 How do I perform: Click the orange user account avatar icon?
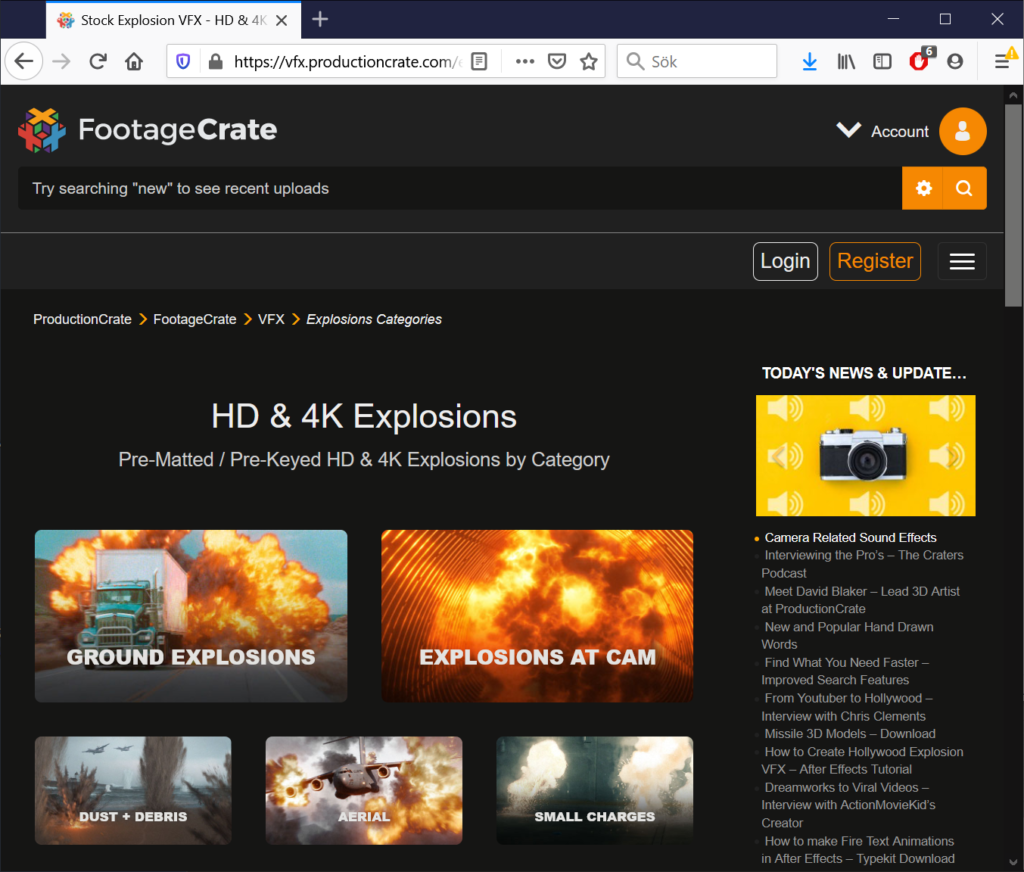[962, 131]
